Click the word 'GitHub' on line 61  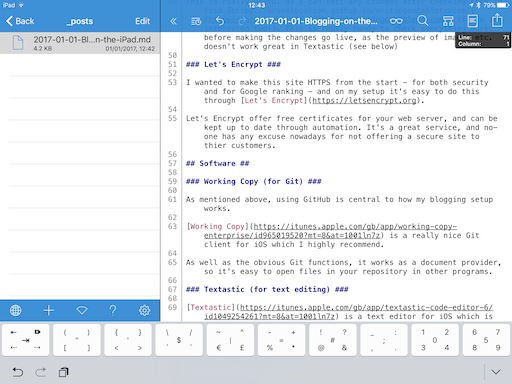317,199
